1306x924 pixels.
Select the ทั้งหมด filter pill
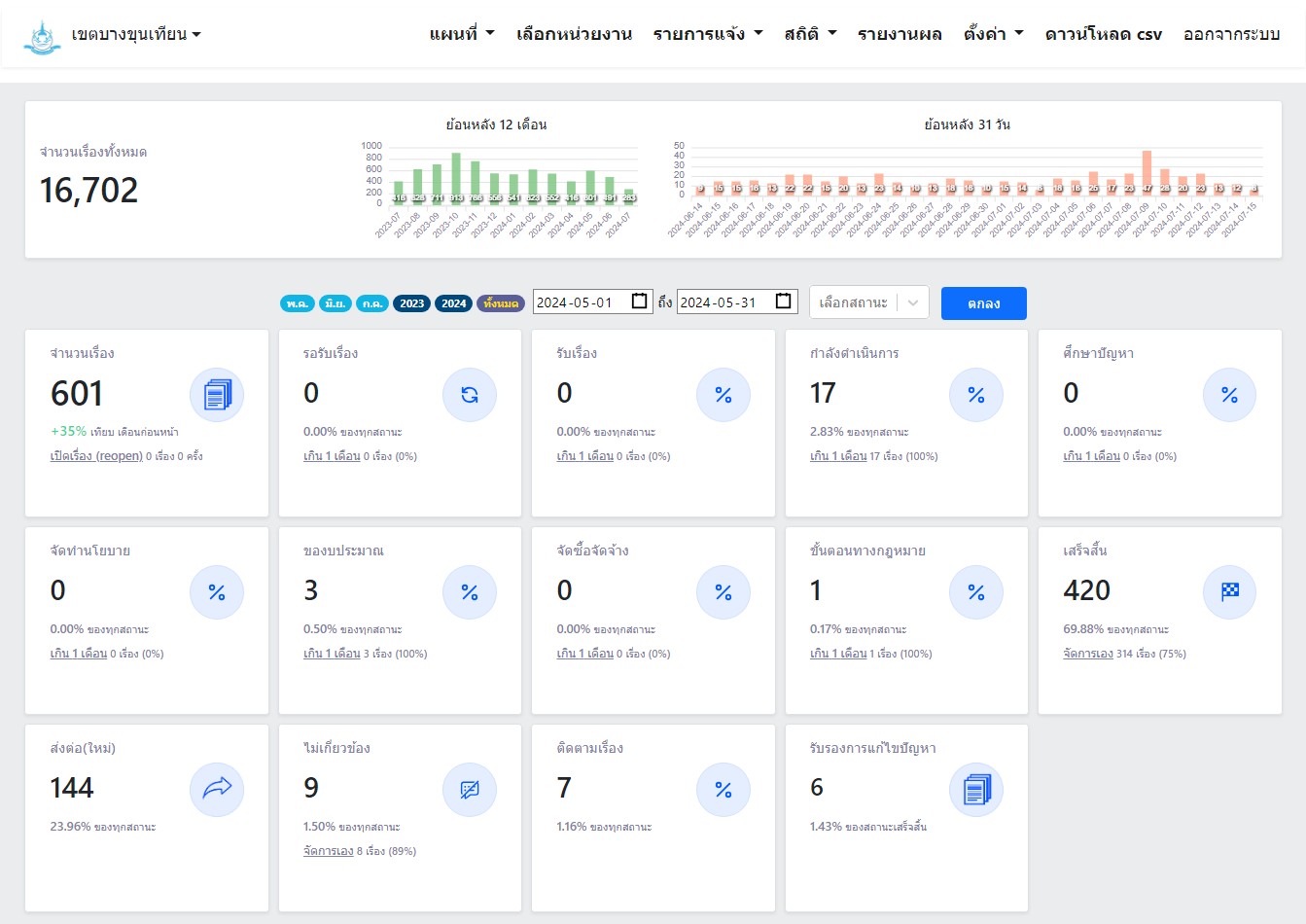[x=501, y=303]
